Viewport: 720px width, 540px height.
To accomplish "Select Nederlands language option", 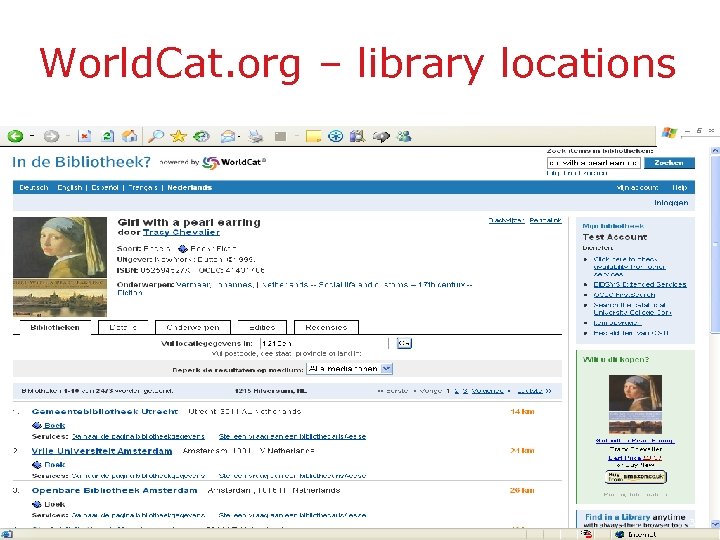I will tap(189, 187).
